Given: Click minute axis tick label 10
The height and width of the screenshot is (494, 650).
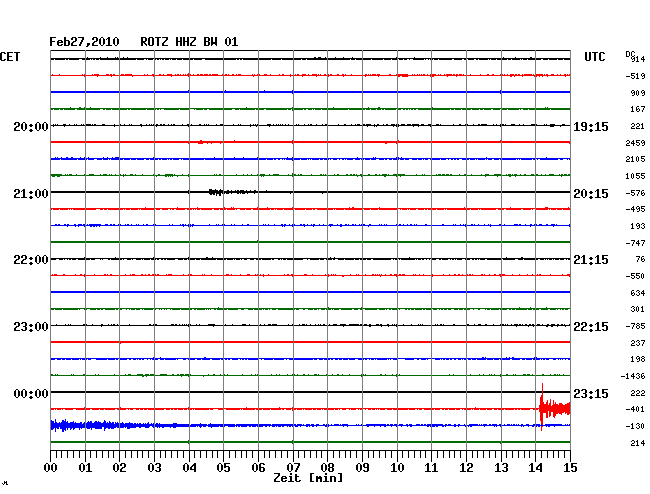Looking at the screenshot, I should click(397, 468).
